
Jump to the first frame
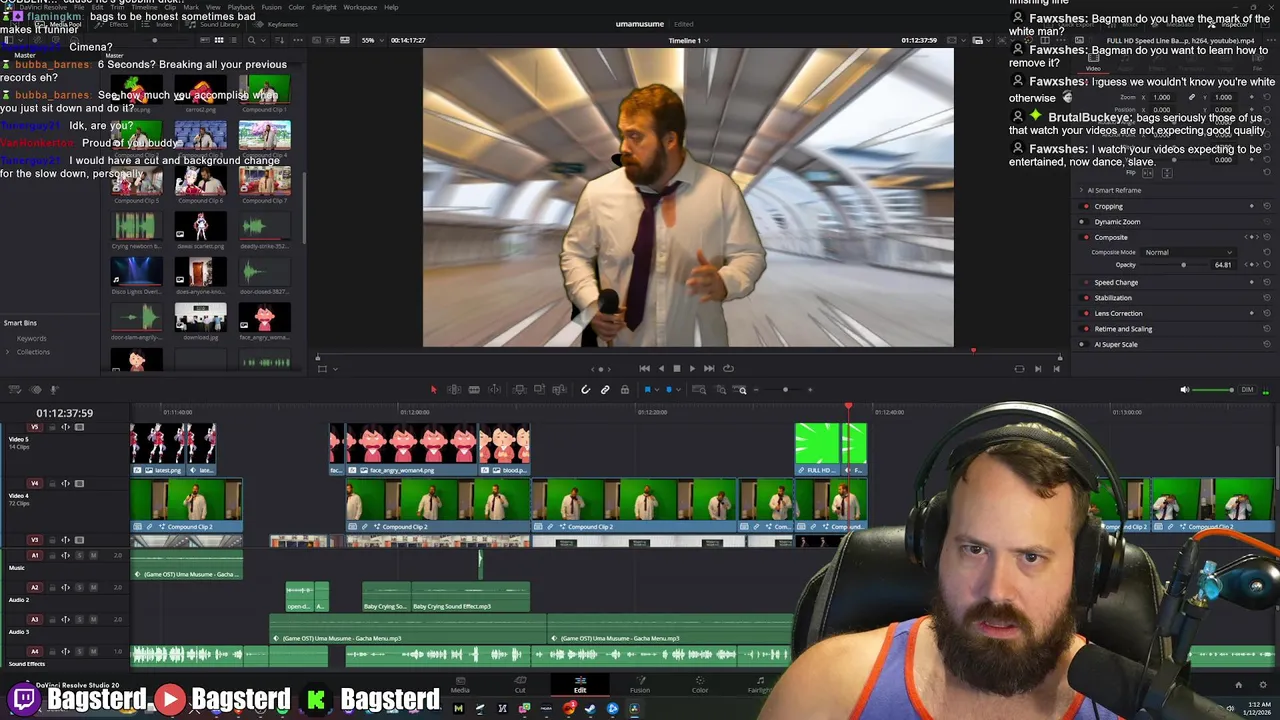pyautogui.click(x=644, y=368)
